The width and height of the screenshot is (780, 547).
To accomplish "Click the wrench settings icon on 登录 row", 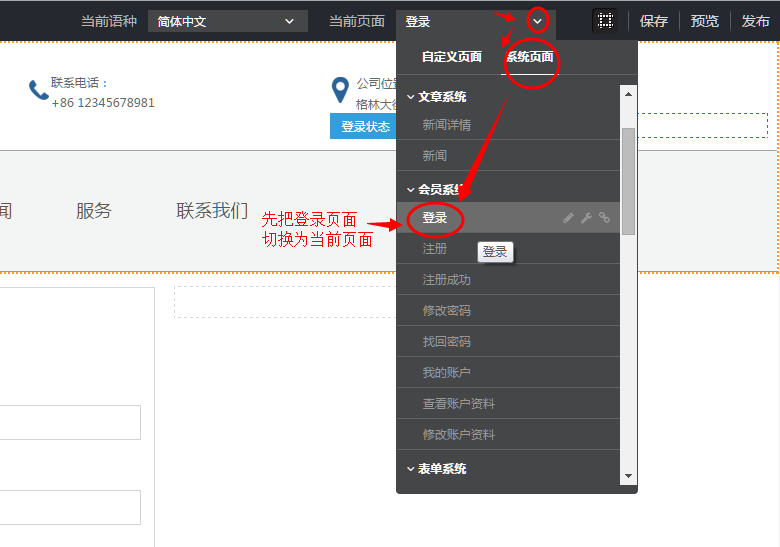I will pyautogui.click(x=586, y=218).
